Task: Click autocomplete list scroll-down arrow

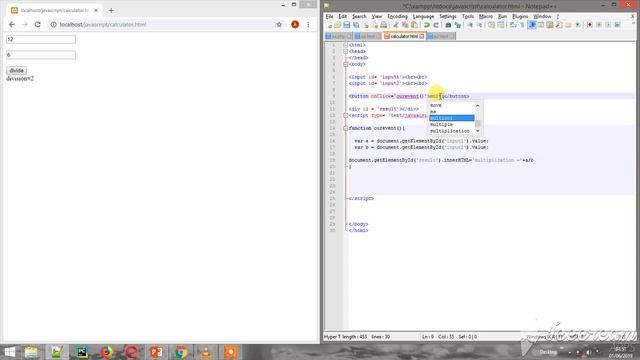Action: click(478, 131)
